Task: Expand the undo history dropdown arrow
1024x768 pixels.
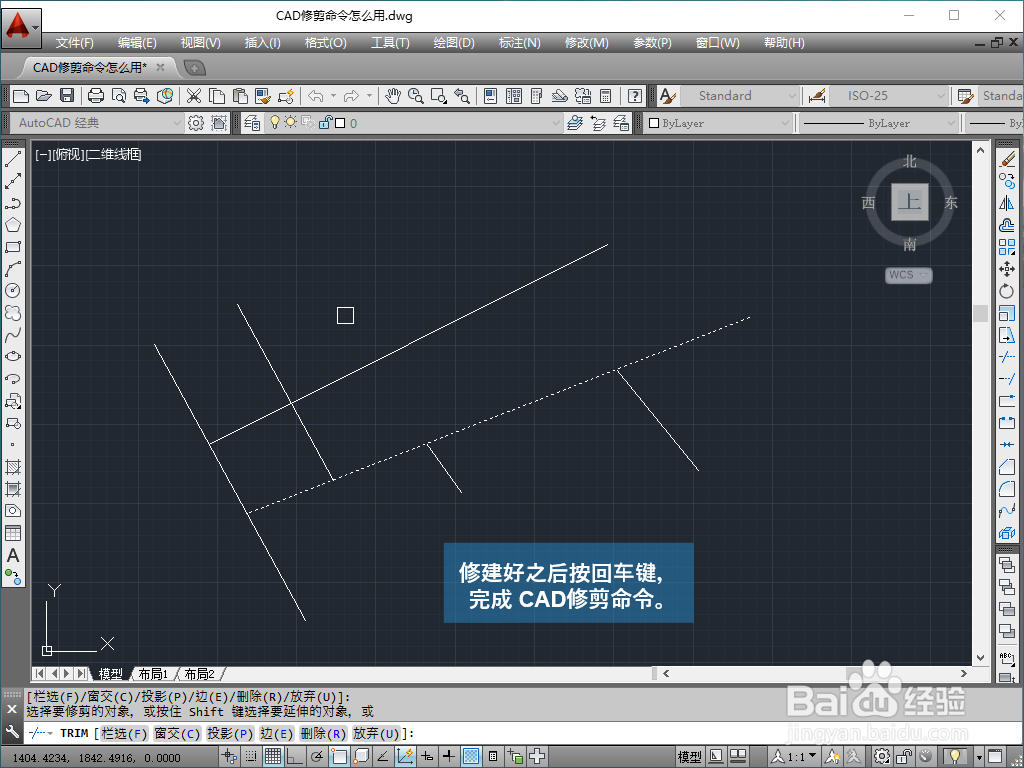Action: tap(333, 96)
